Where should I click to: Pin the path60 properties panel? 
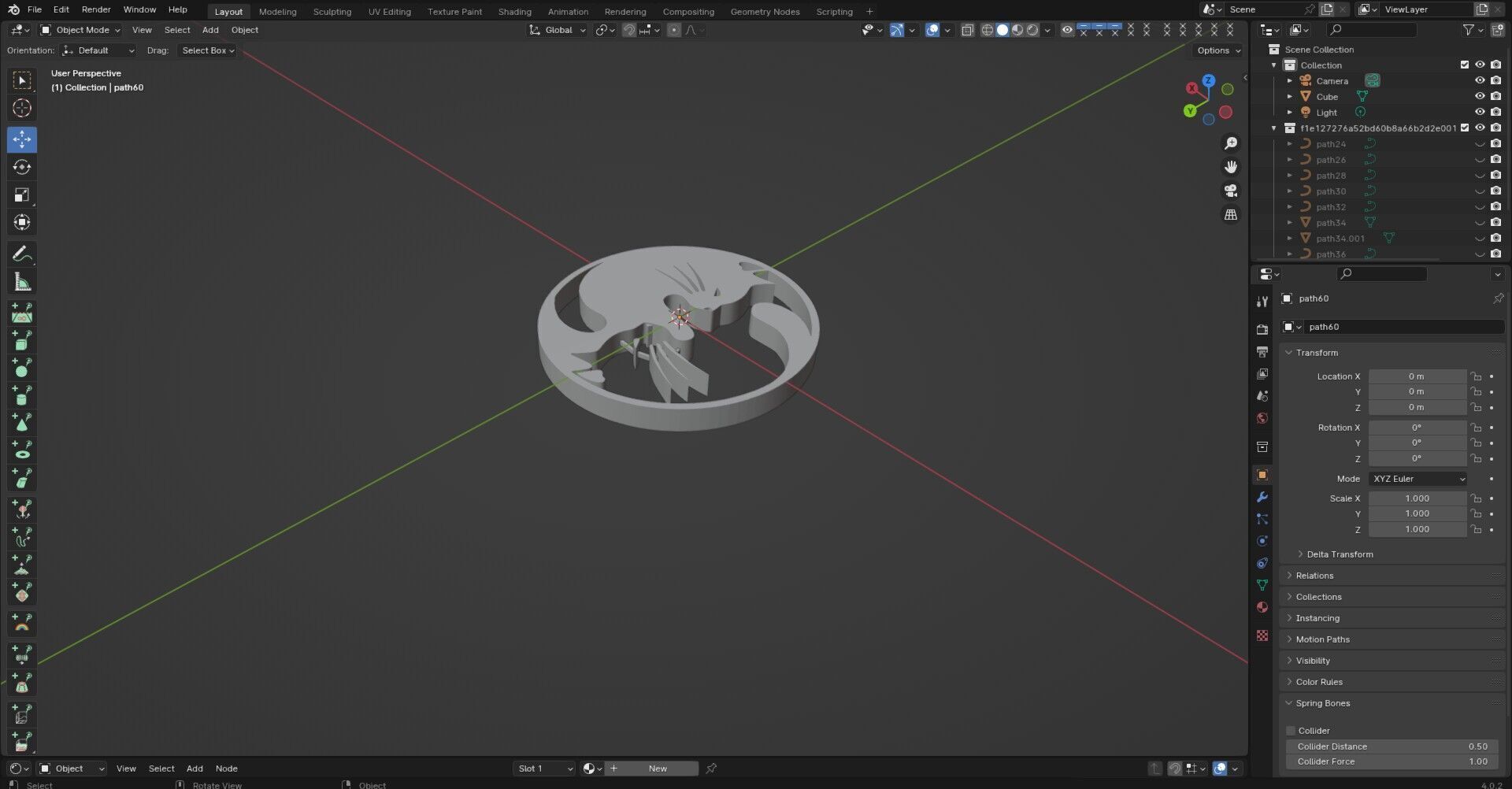[x=1498, y=298]
